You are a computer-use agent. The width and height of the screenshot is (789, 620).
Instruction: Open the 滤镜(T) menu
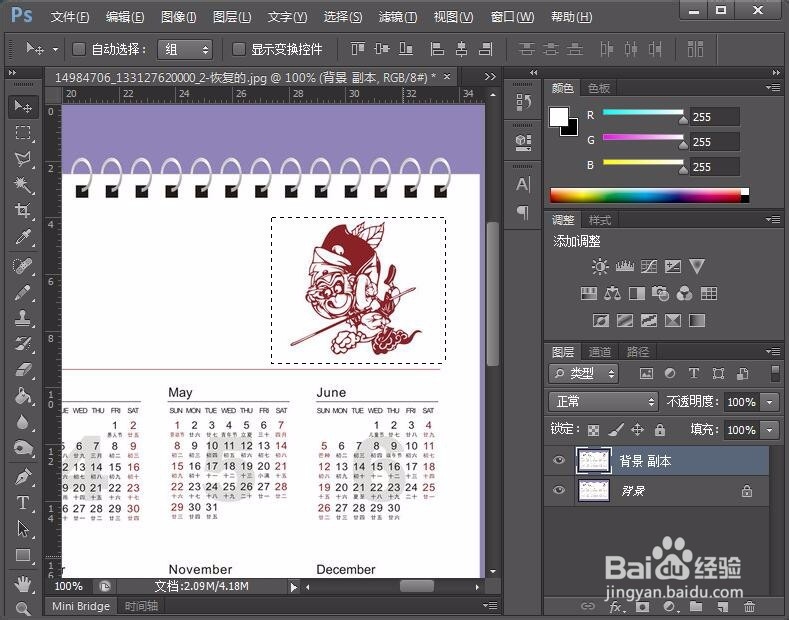click(x=398, y=17)
